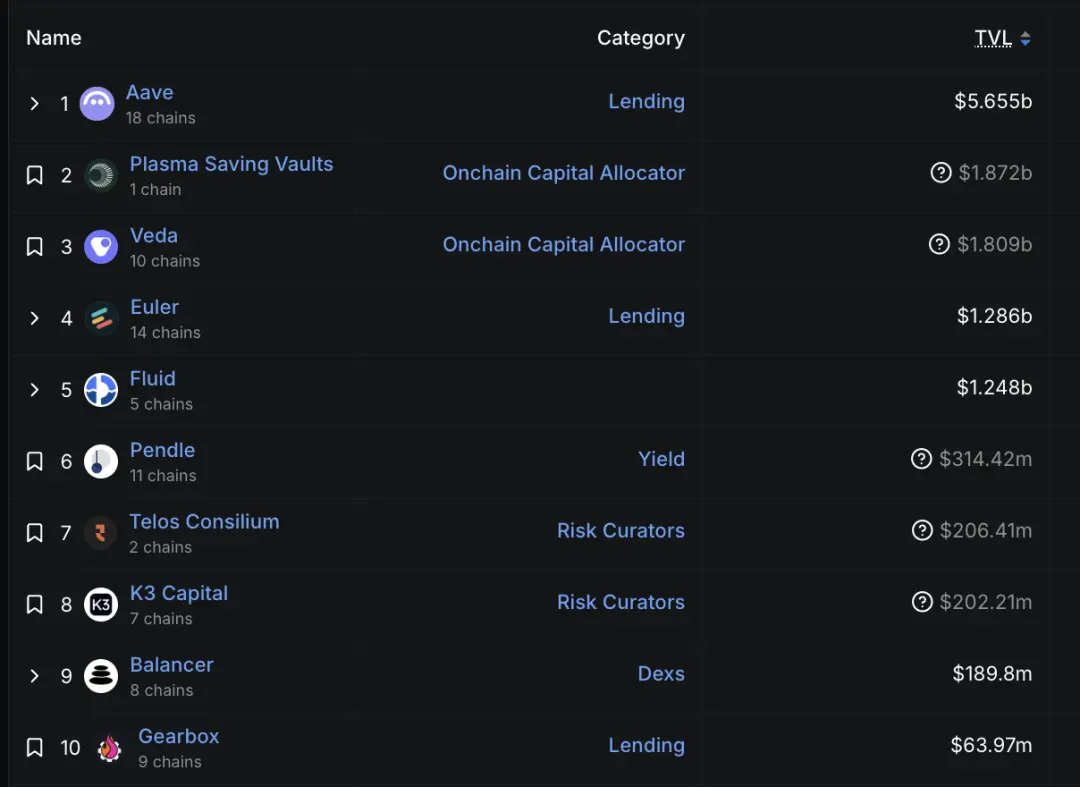Open the Lending category link for Aave
The width and height of the screenshot is (1080, 787).
(x=647, y=101)
